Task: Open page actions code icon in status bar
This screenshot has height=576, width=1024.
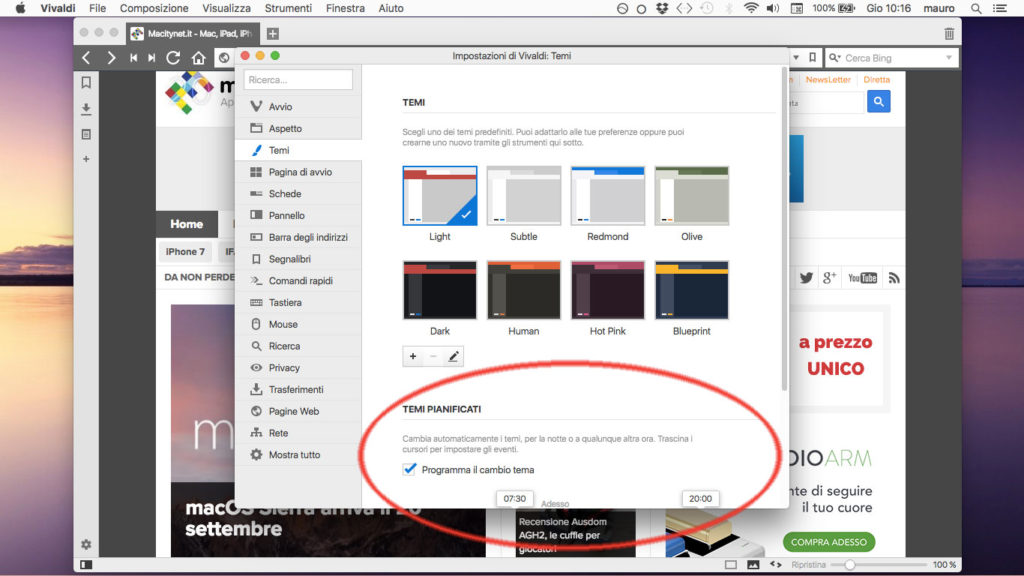Action: click(776, 564)
